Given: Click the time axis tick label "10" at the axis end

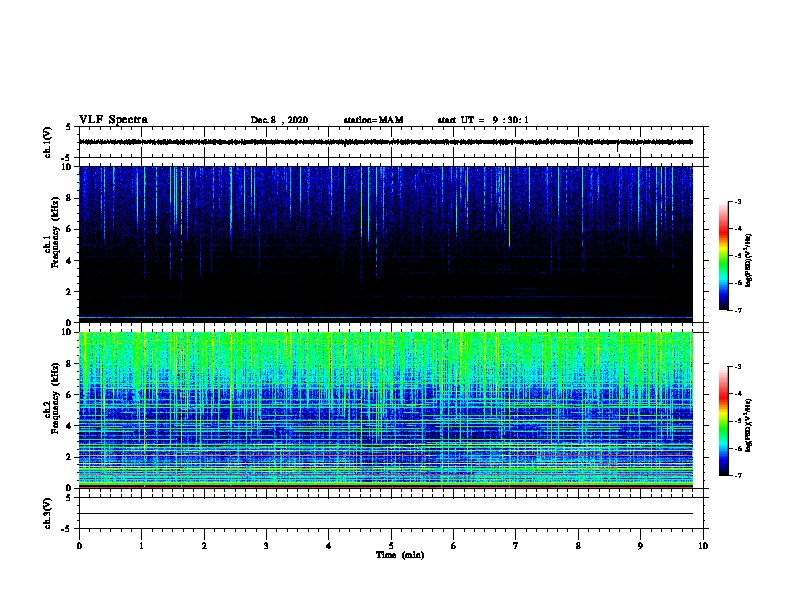Looking at the screenshot, I should [703, 545].
